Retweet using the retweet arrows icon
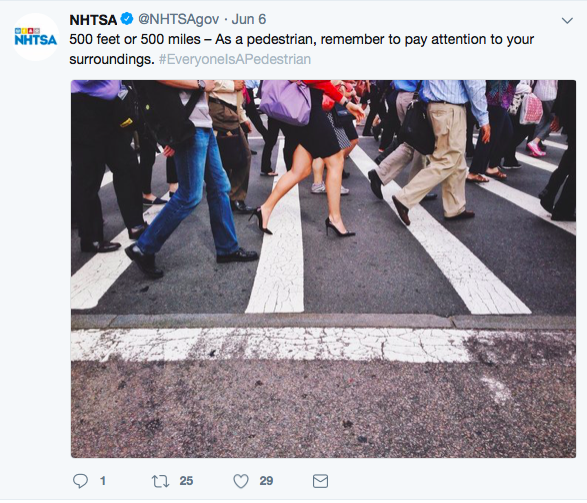The height and width of the screenshot is (503, 587). pyautogui.click(x=160, y=481)
